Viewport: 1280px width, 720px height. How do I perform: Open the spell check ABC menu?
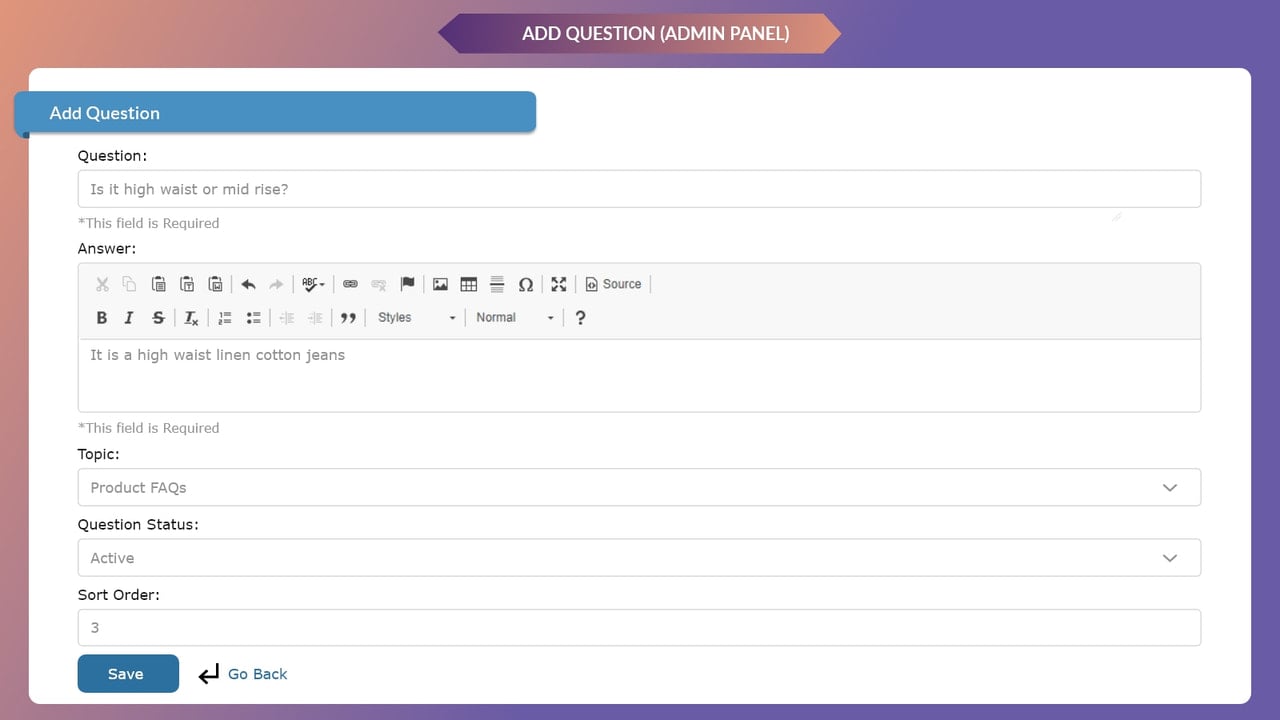coord(313,284)
